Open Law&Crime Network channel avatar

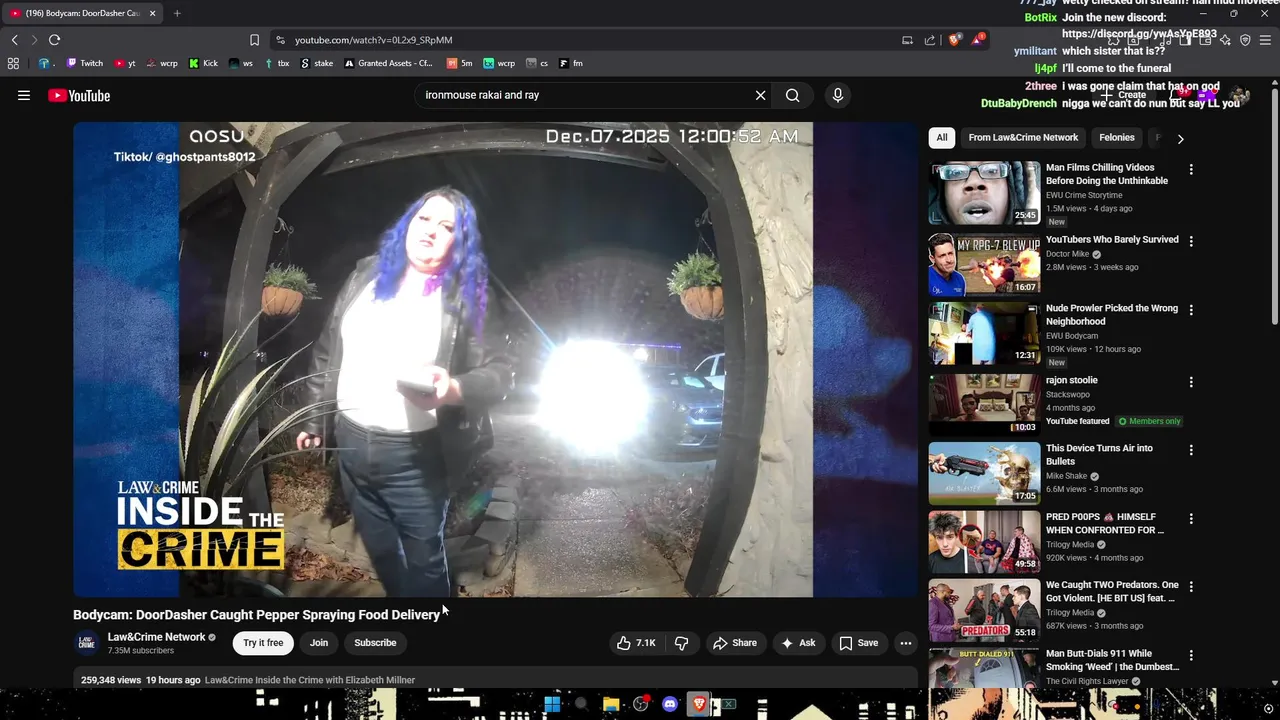(x=87, y=643)
